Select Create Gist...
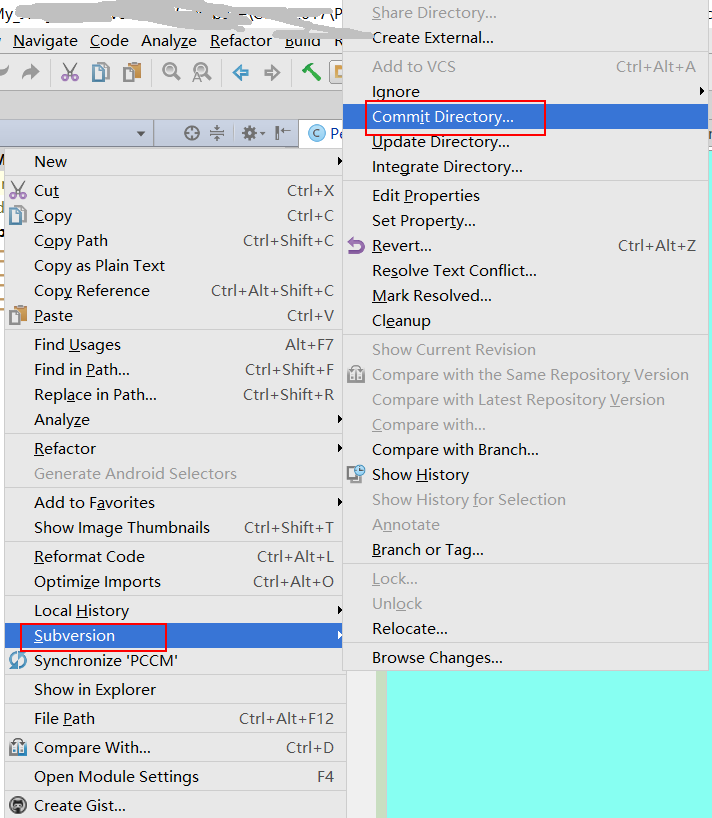 point(174,806)
